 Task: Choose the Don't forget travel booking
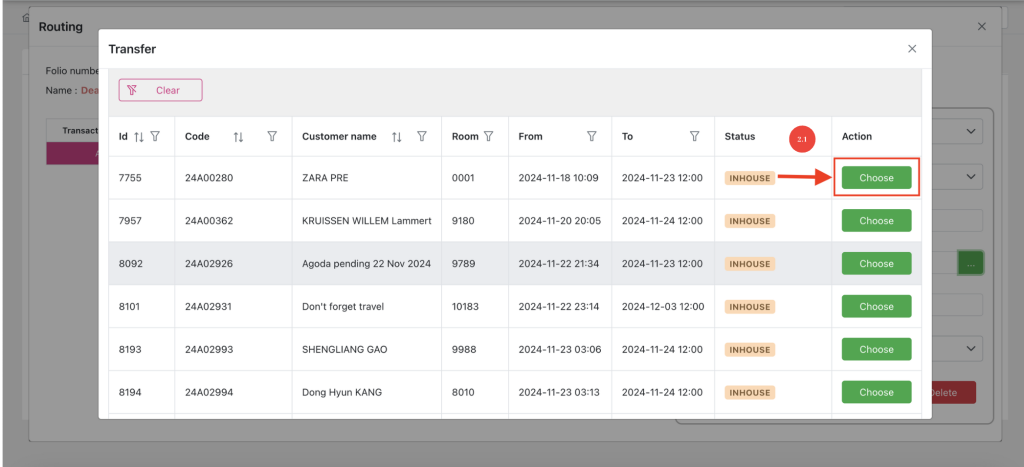point(876,307)
